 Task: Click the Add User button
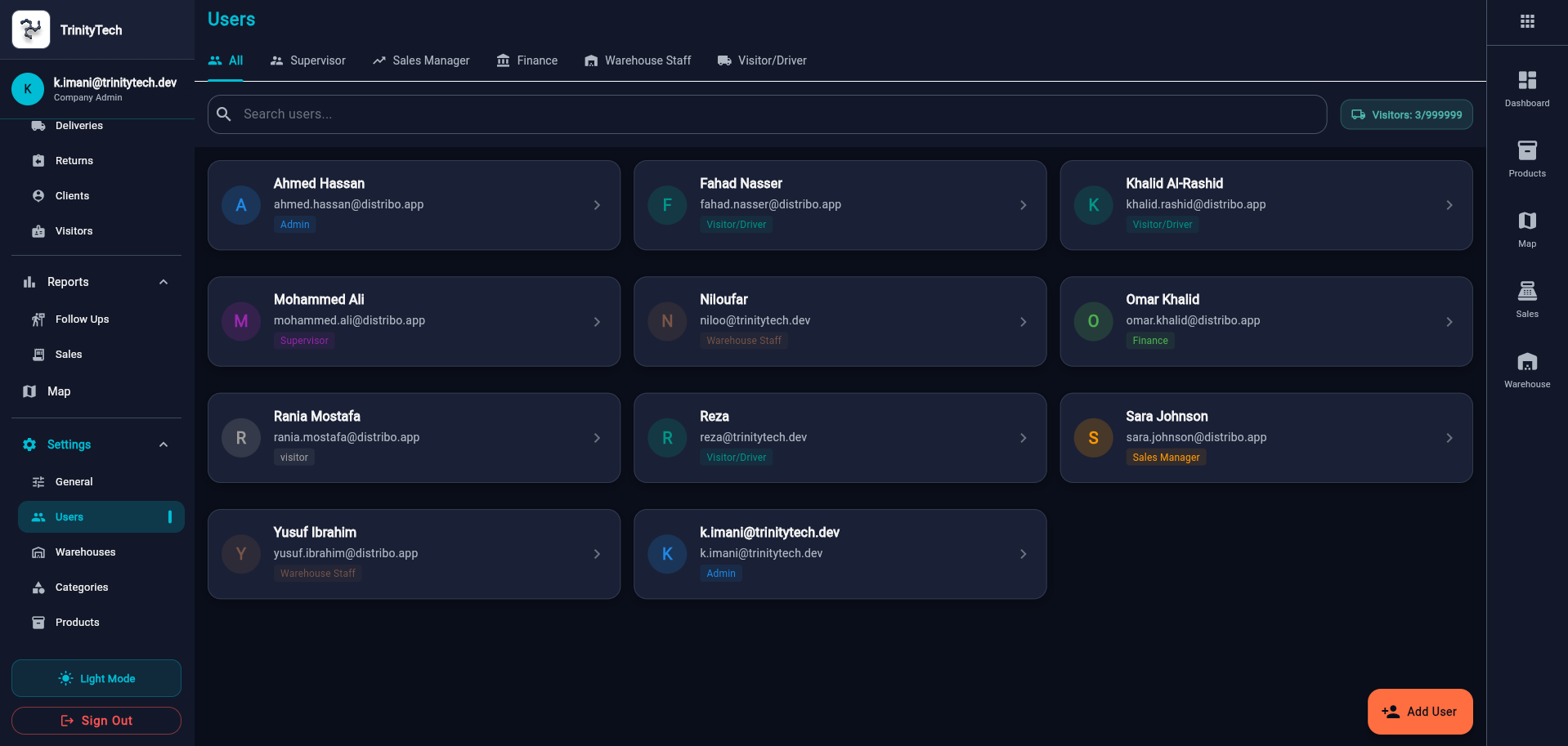tap(1419, 712)
